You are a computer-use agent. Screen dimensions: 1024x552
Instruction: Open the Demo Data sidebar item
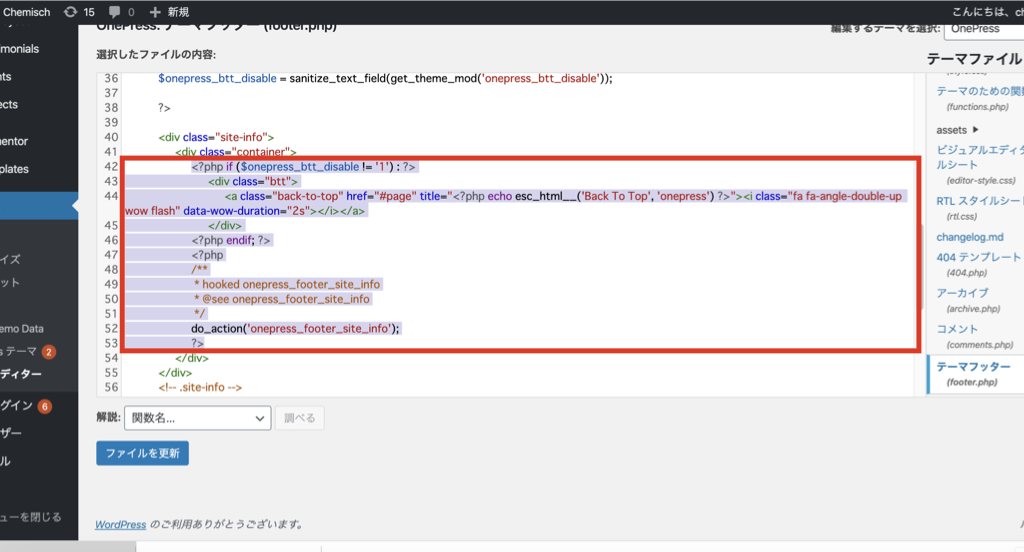click(22, 329)
